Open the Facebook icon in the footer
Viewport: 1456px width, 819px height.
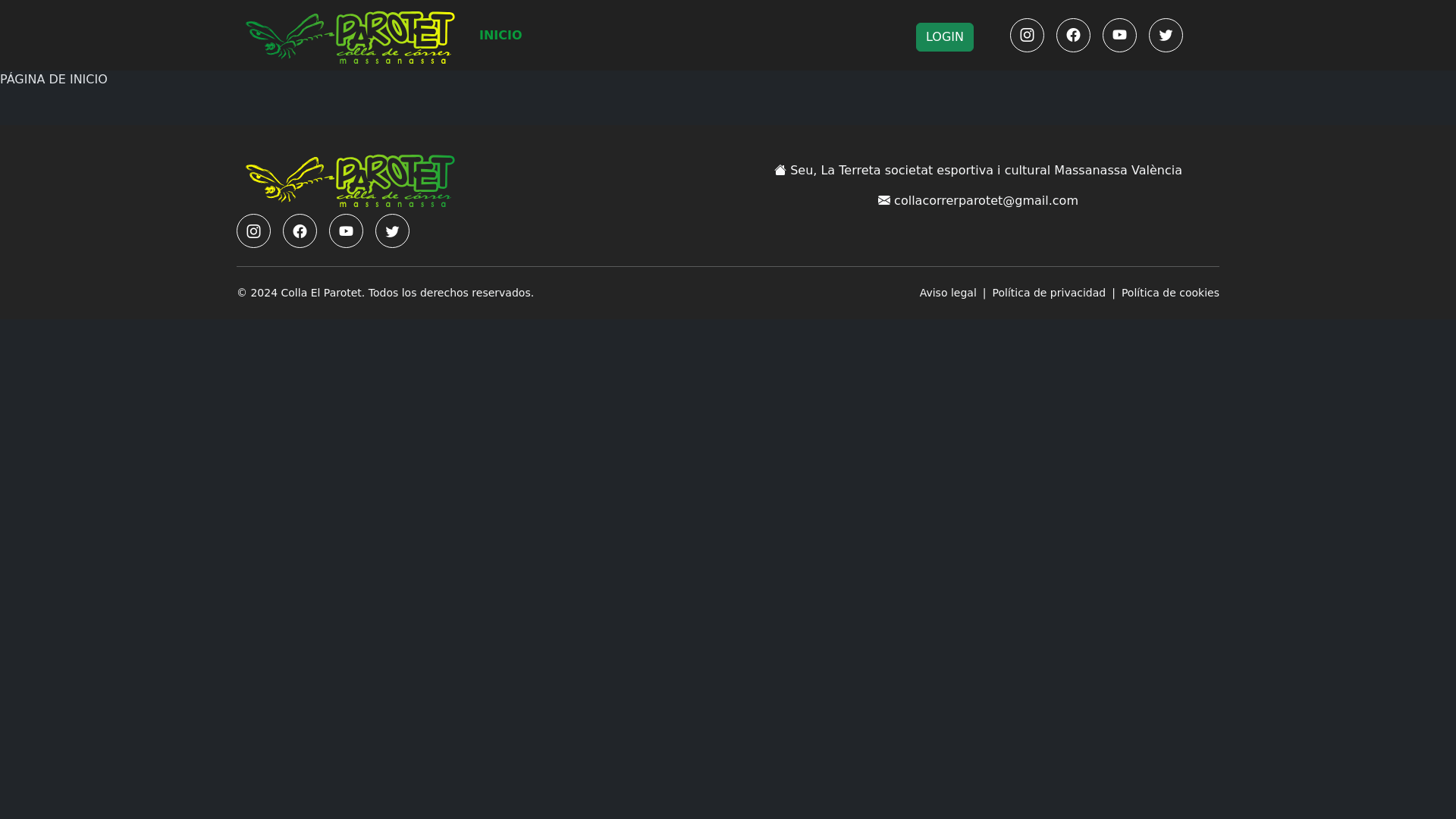300,231
